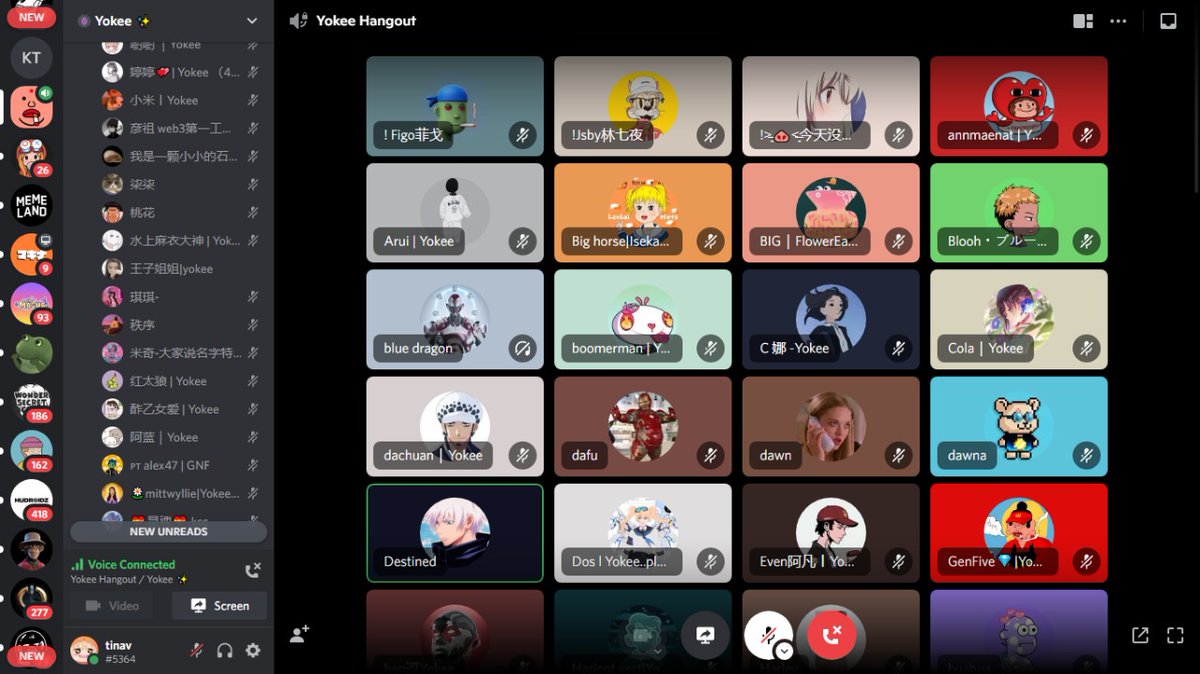This screenshot has width=1200, height=674.
Task: Select member 红太狼 | Yokee
Action: (x=182, y=381)
